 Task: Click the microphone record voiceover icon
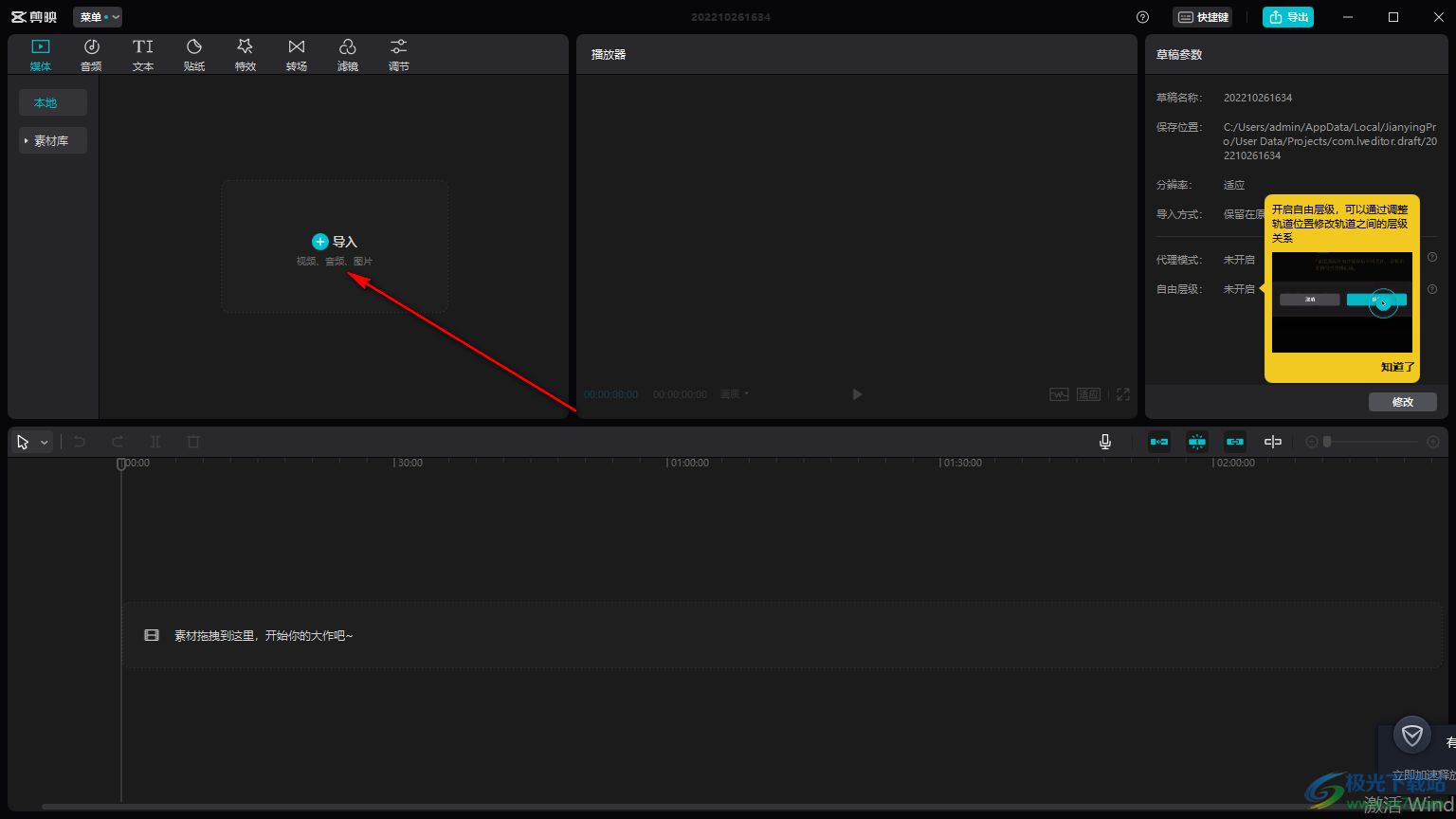pyautogui.click(x=1105, y=442)
